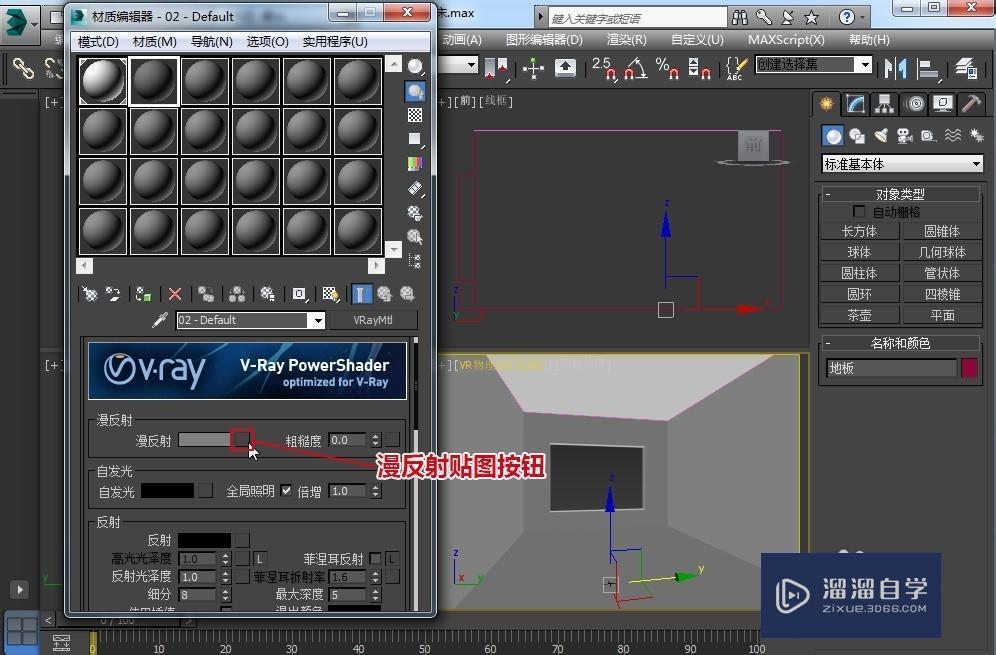The height and width of the screenshot is (655, 996).
Task: Click the 茶壶 object button
Action: [859, 315]
